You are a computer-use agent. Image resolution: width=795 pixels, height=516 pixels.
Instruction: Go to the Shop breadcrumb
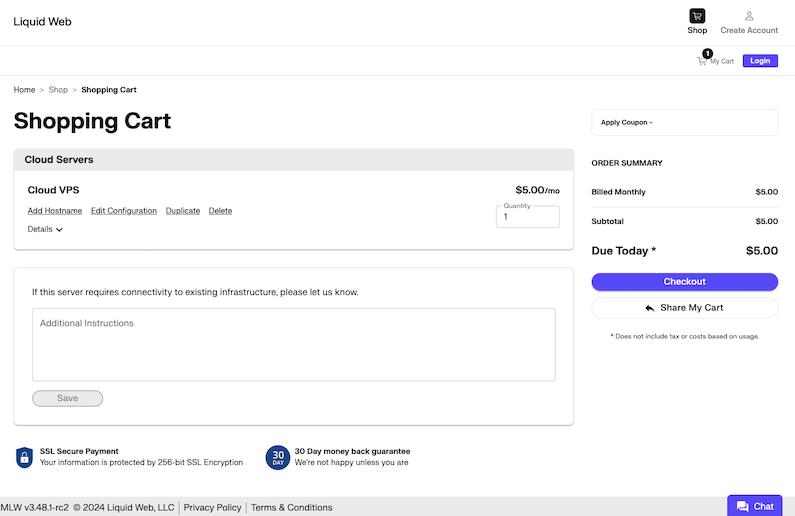(58, 90)
